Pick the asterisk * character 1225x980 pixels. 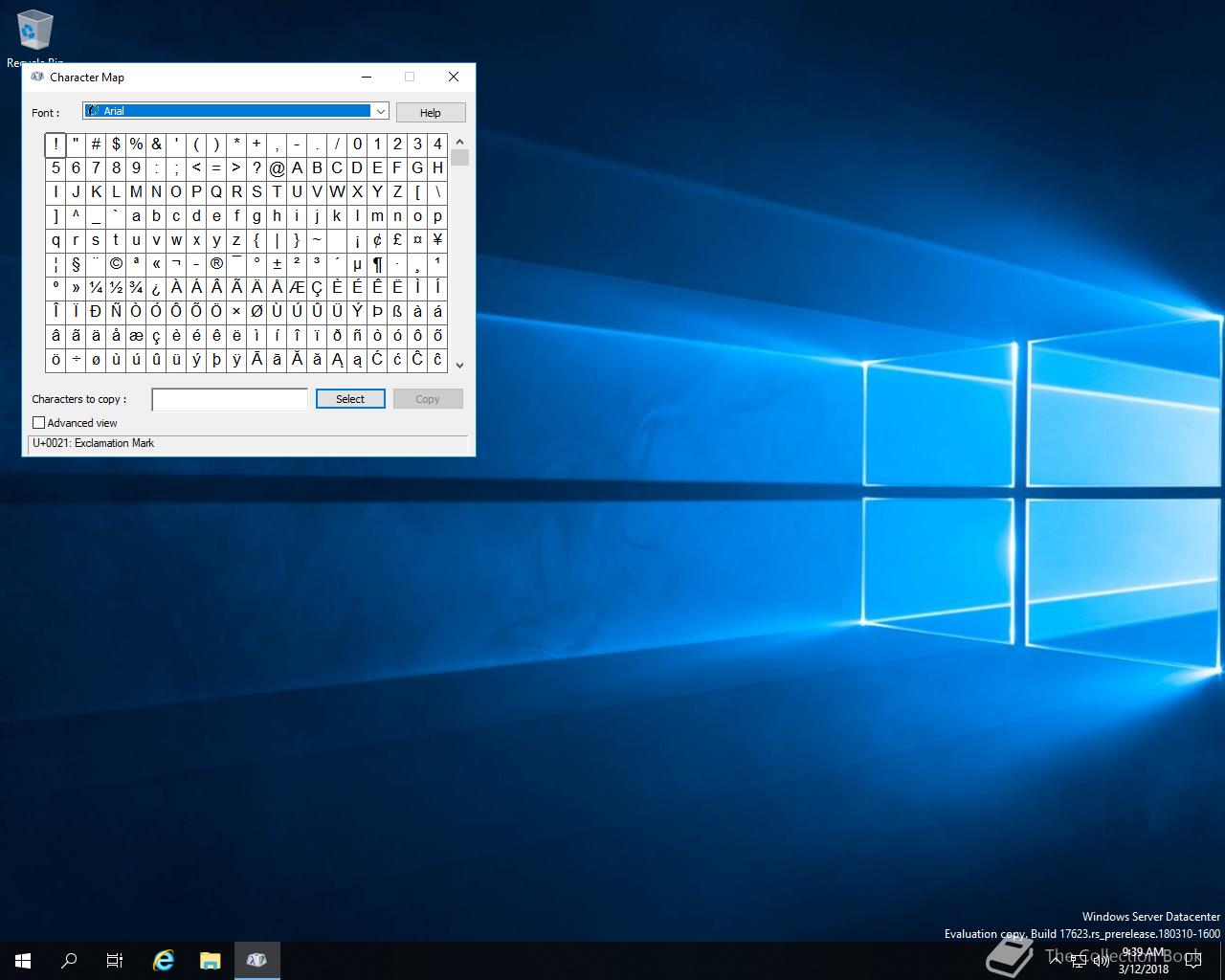click(x=236, y=144)
